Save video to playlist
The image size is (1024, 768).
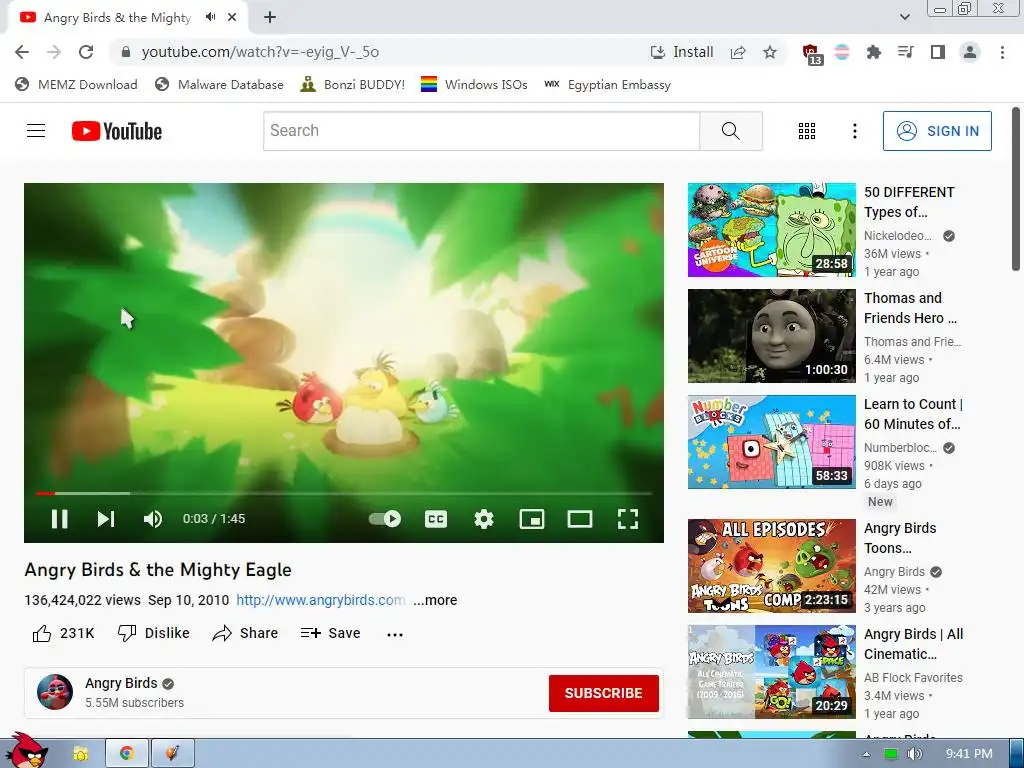point(330,633)
